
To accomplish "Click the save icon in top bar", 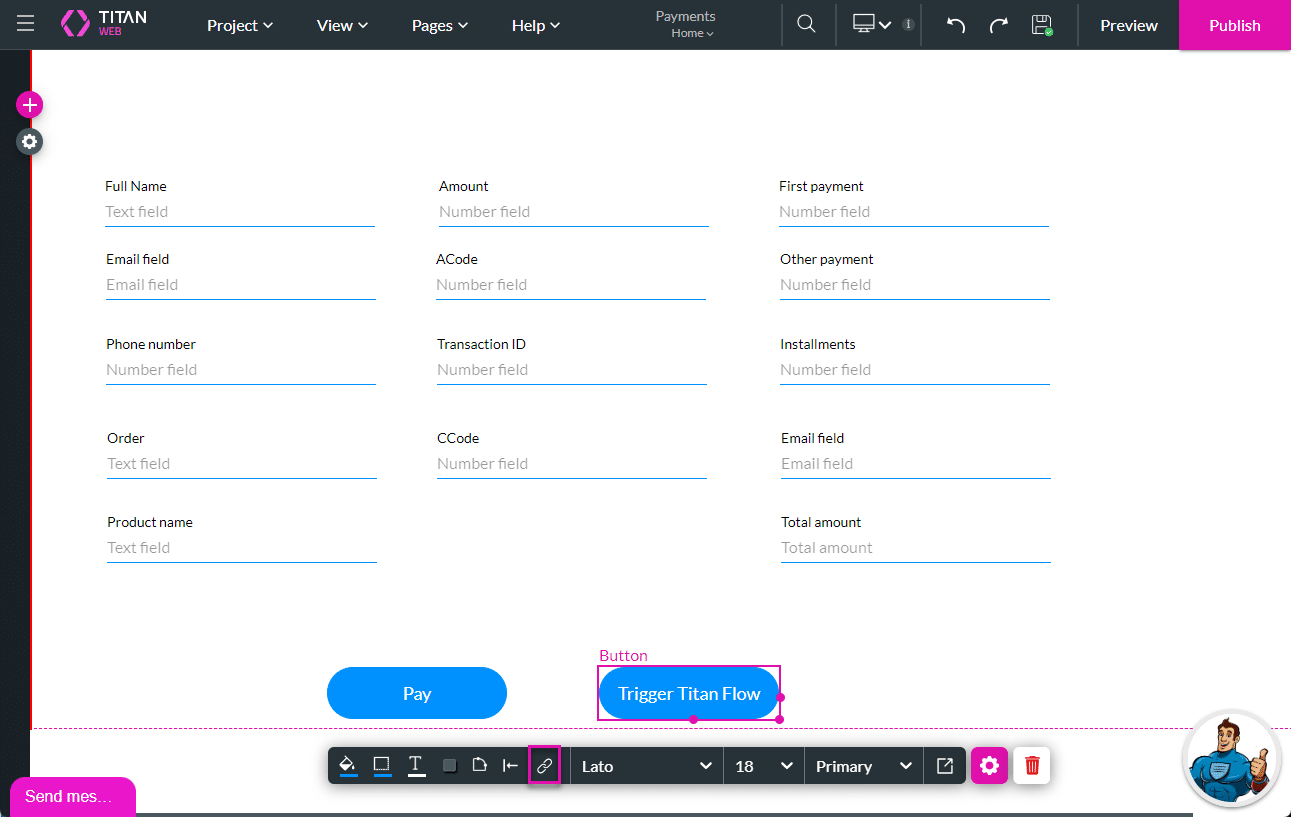I will 1041,25.
